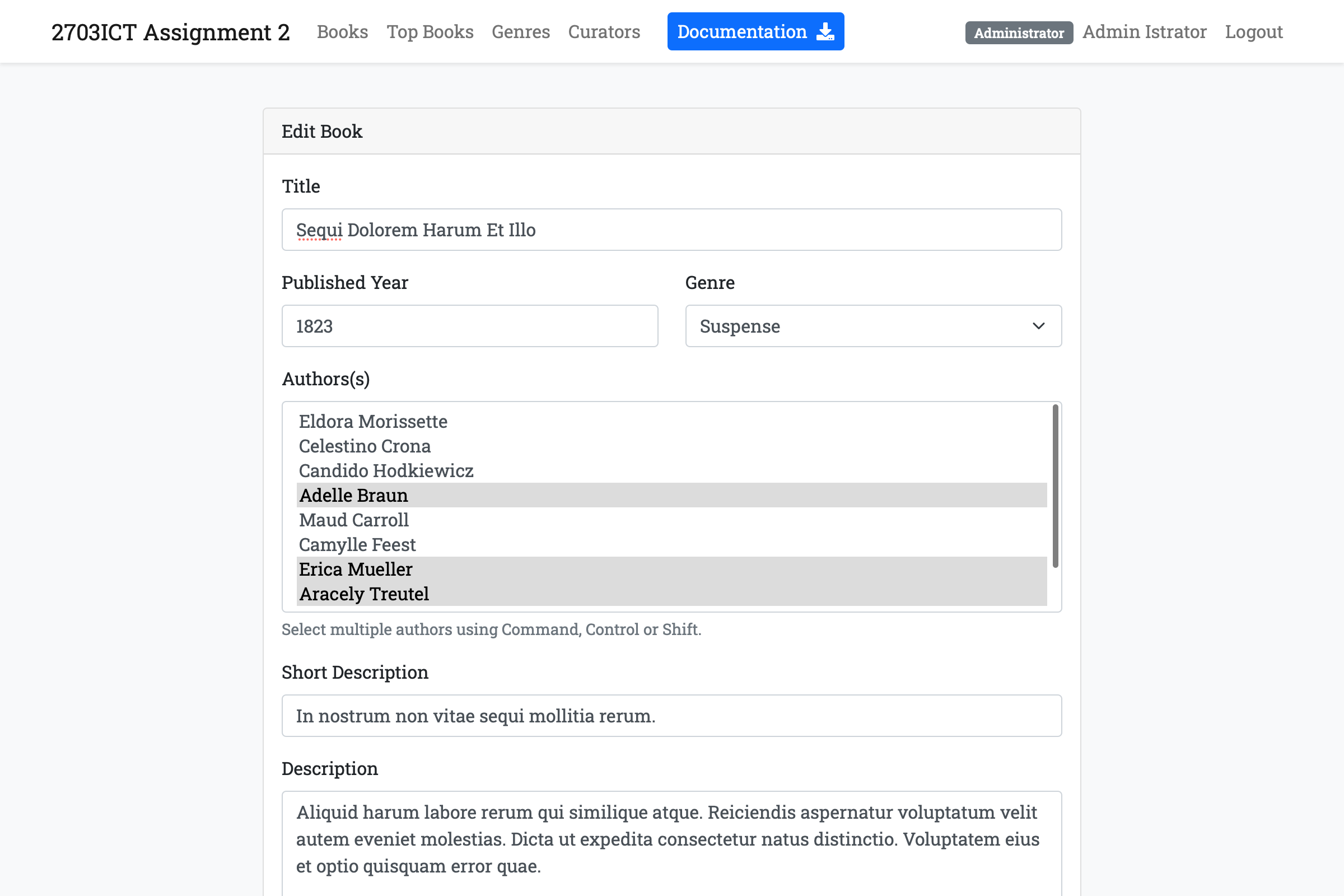This screenshot has height=896, width=1344.
Task: Click into the Title input field
Action: point(671,230)
